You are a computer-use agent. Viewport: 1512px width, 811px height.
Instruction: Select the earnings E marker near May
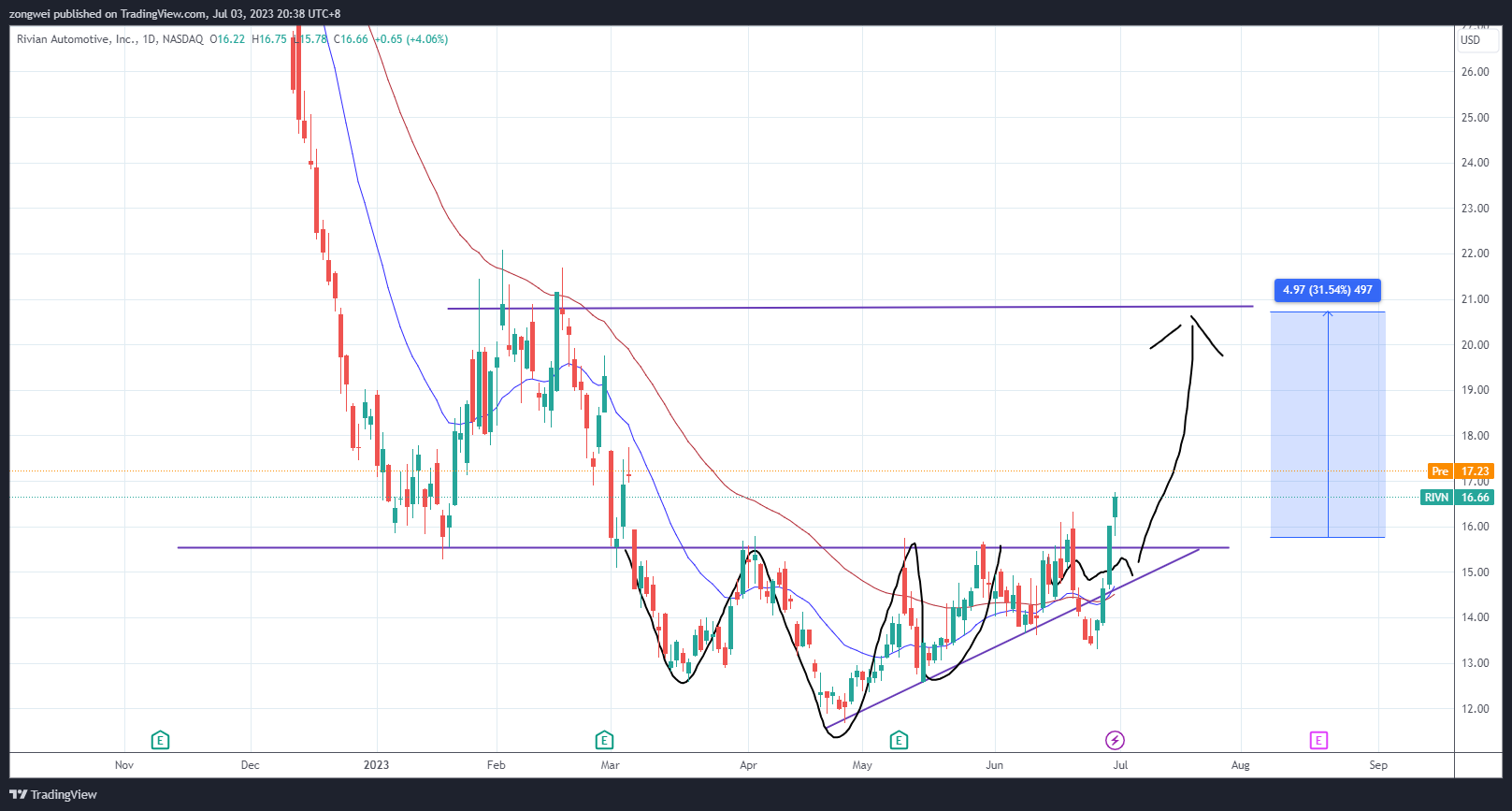coord(899,740)
